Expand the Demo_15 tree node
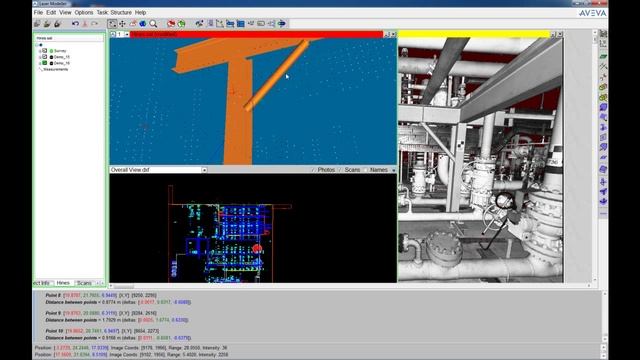Screen dimensions: 640x360 pyautogui.click(x=40, y=57)
